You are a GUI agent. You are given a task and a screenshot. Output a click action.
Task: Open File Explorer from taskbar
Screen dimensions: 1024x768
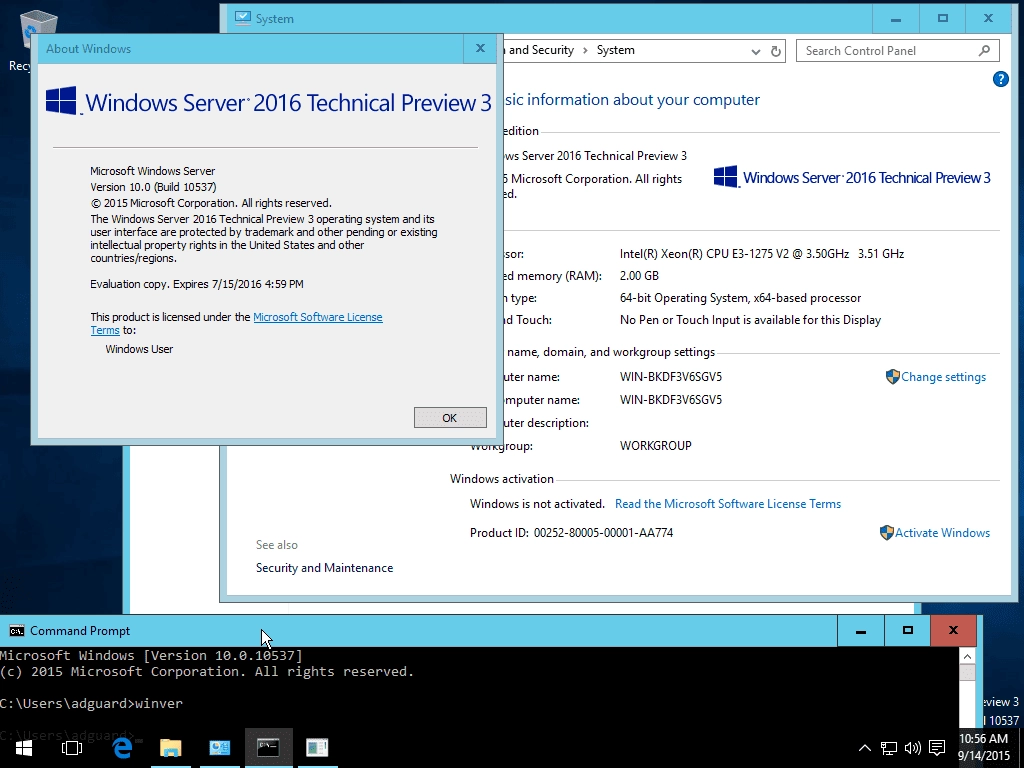[170, 748]
